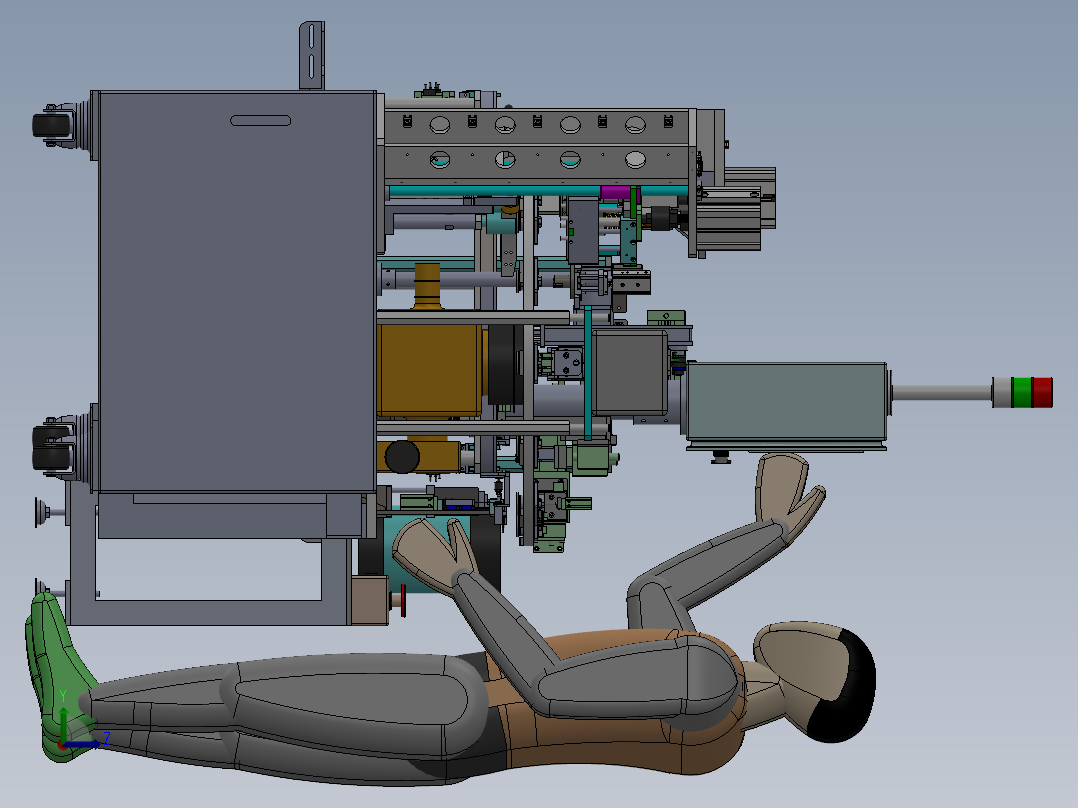Select the slotted vertical bracket on top of the cabinet
The height and width of the screenshot is (808, 1078).
pos(311,55)
